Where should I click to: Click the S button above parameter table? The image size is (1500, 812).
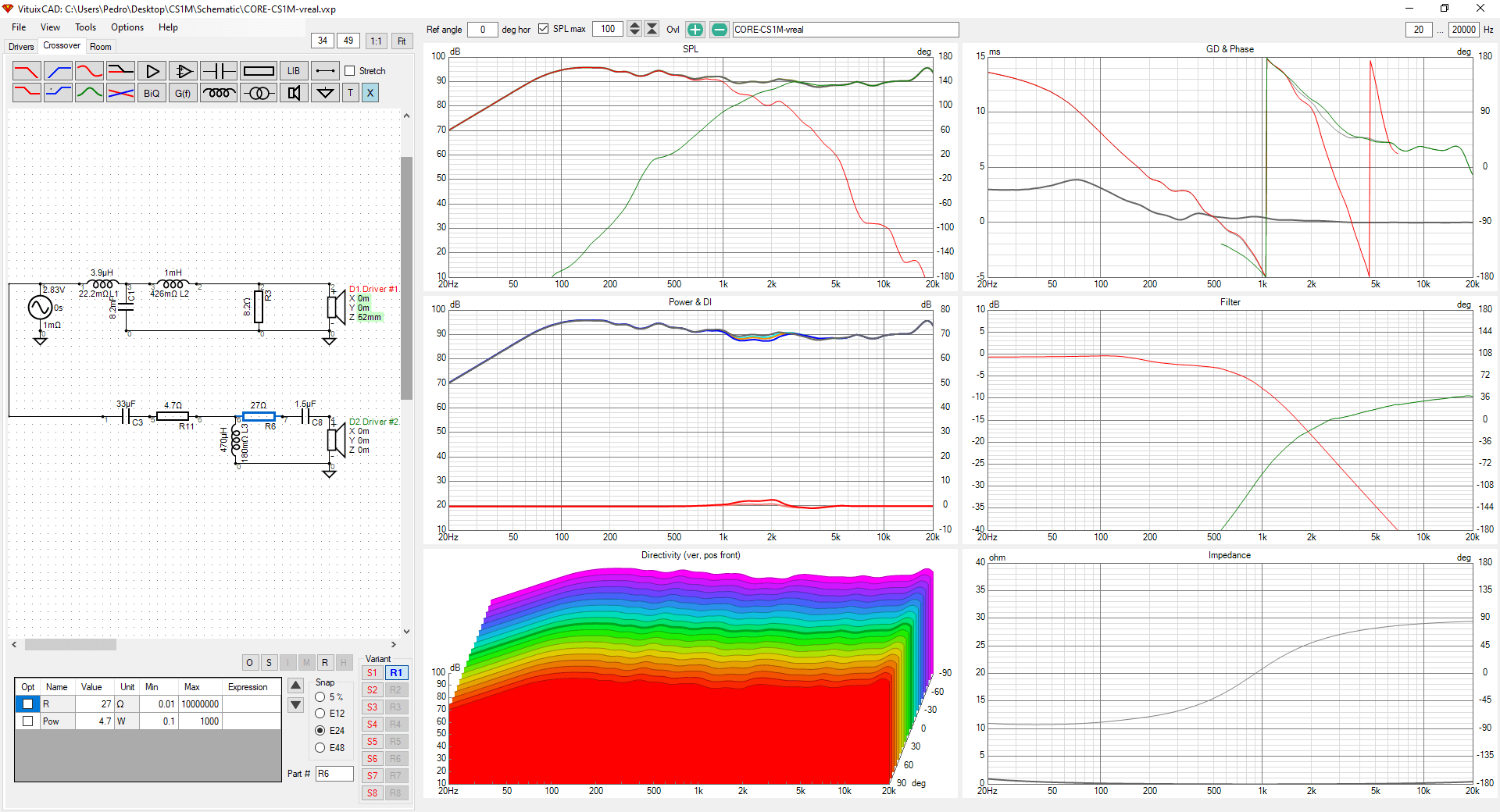click(269, 663)
